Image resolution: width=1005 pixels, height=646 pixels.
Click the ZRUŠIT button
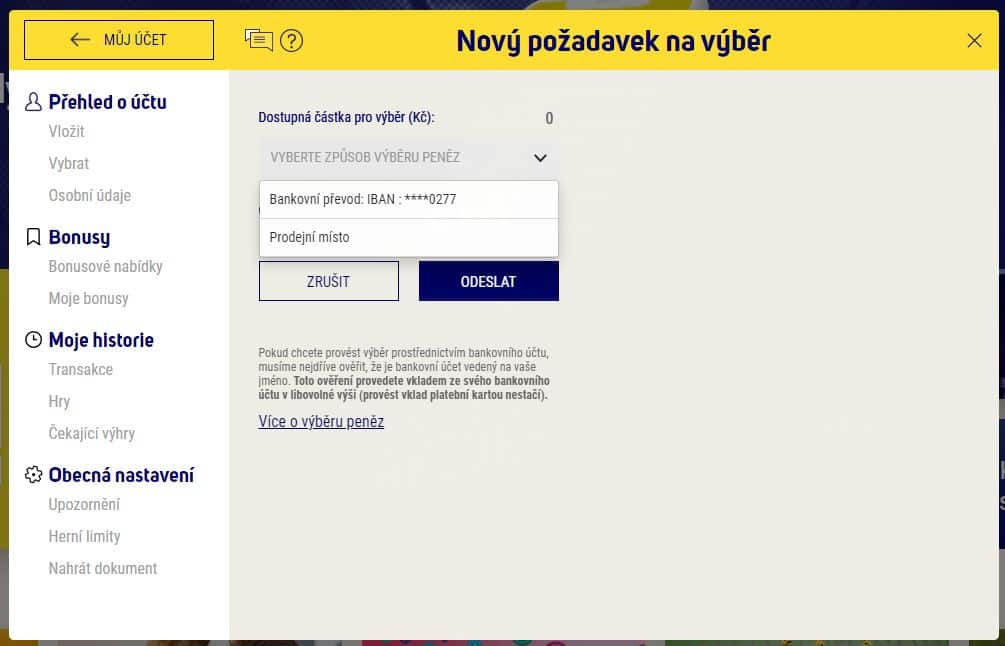click(329, 281)
